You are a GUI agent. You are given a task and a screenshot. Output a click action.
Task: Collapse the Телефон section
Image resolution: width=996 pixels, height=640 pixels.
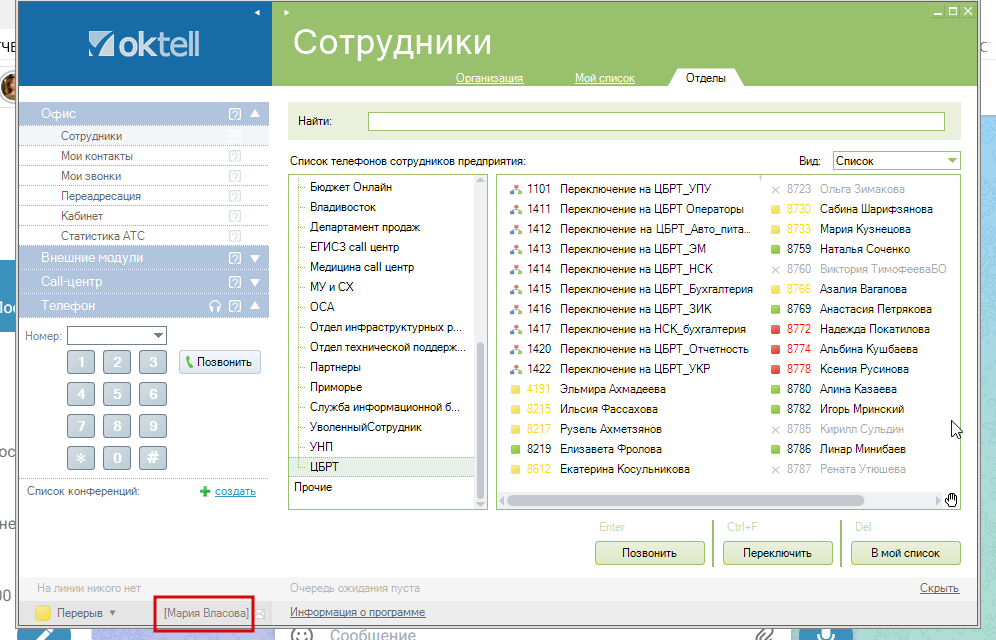[x=255, y=306]
